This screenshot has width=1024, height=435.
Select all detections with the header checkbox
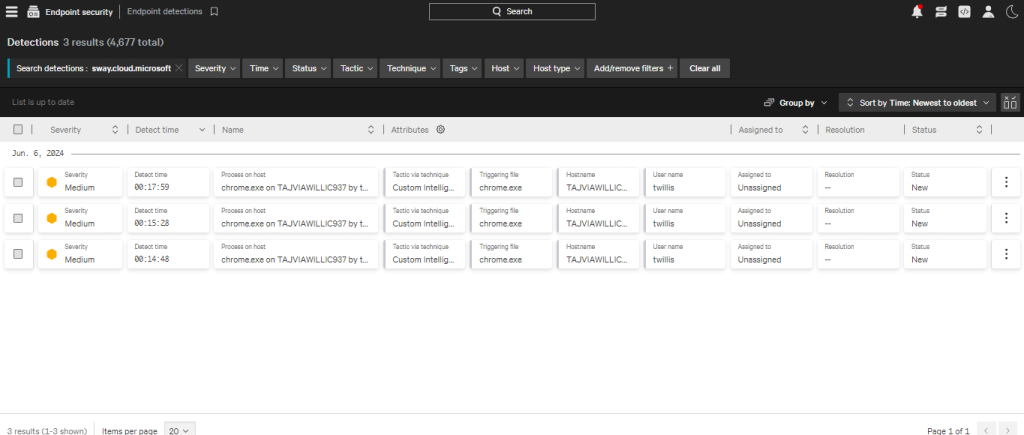coord(18,130)
